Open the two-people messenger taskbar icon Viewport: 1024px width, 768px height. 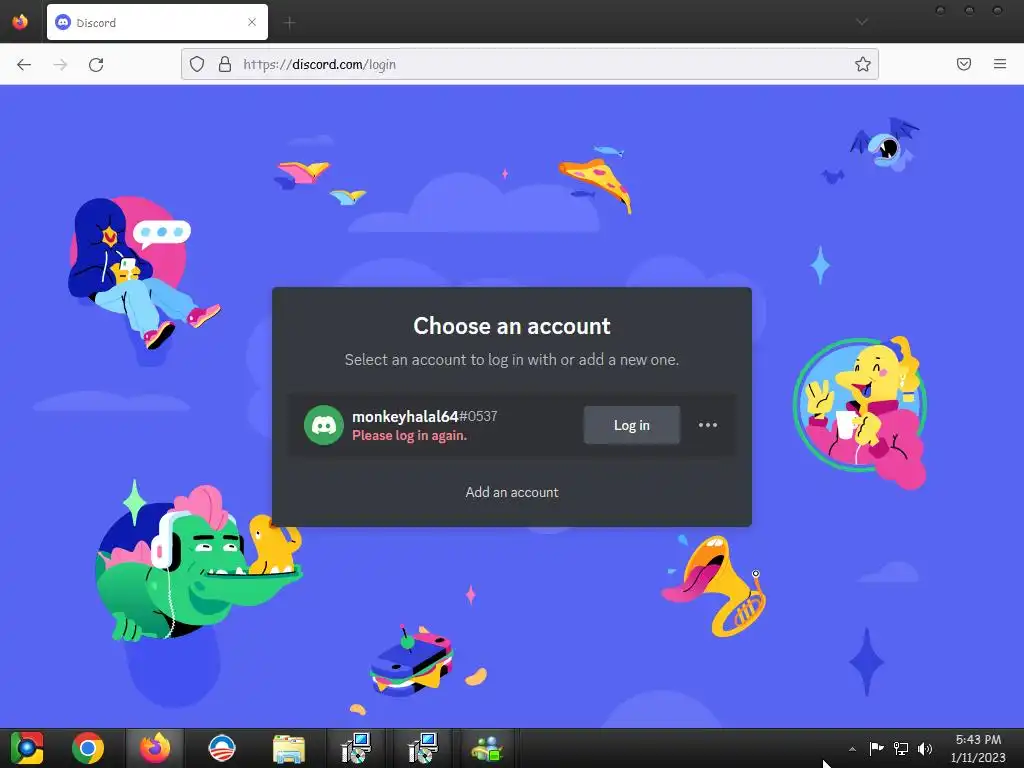point(487,748)
